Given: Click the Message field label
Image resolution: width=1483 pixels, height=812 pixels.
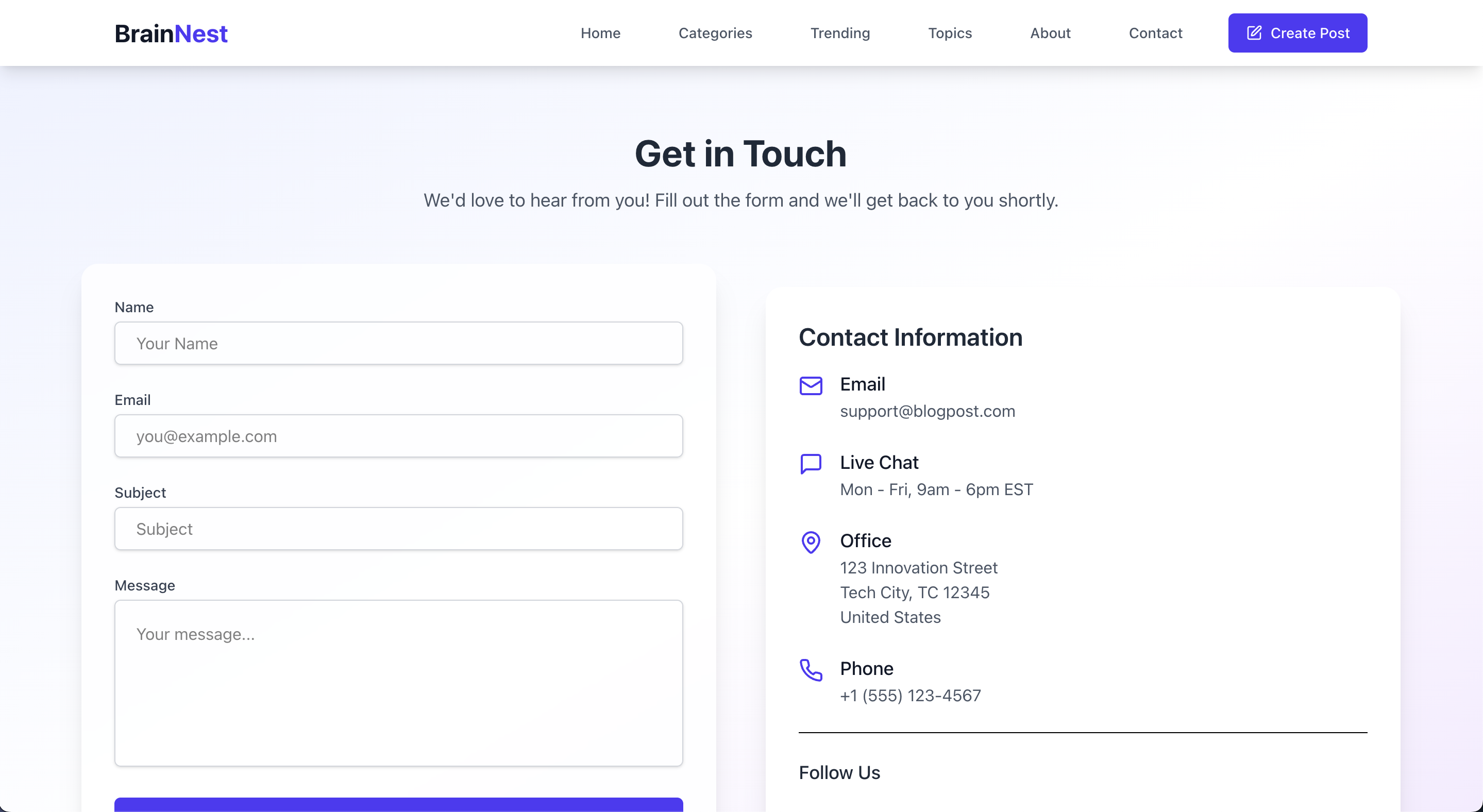Looking at the screenshot, I should tap(144, 585).
